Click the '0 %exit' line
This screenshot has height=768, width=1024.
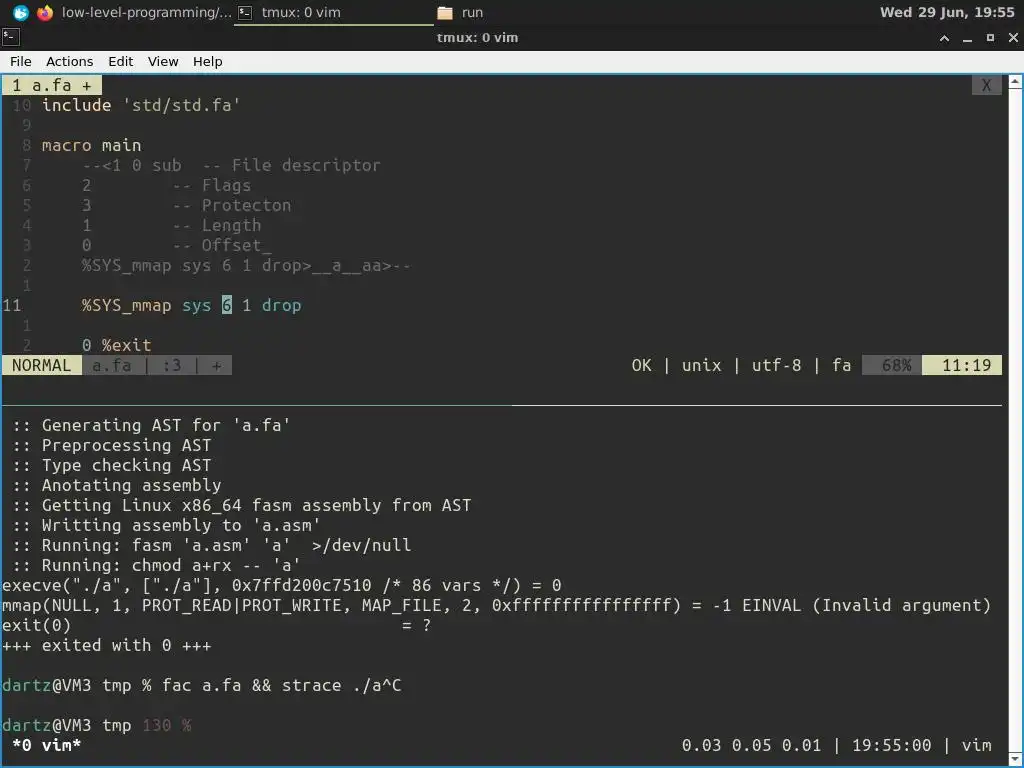tap(116, 345)
